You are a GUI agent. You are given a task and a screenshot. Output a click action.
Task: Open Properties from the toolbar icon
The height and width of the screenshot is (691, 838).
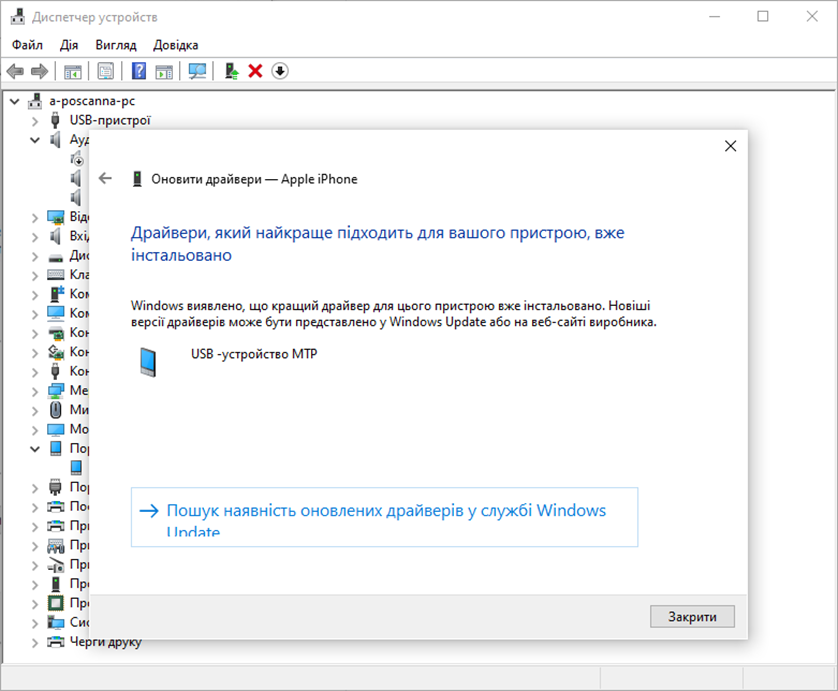(106, 71)
